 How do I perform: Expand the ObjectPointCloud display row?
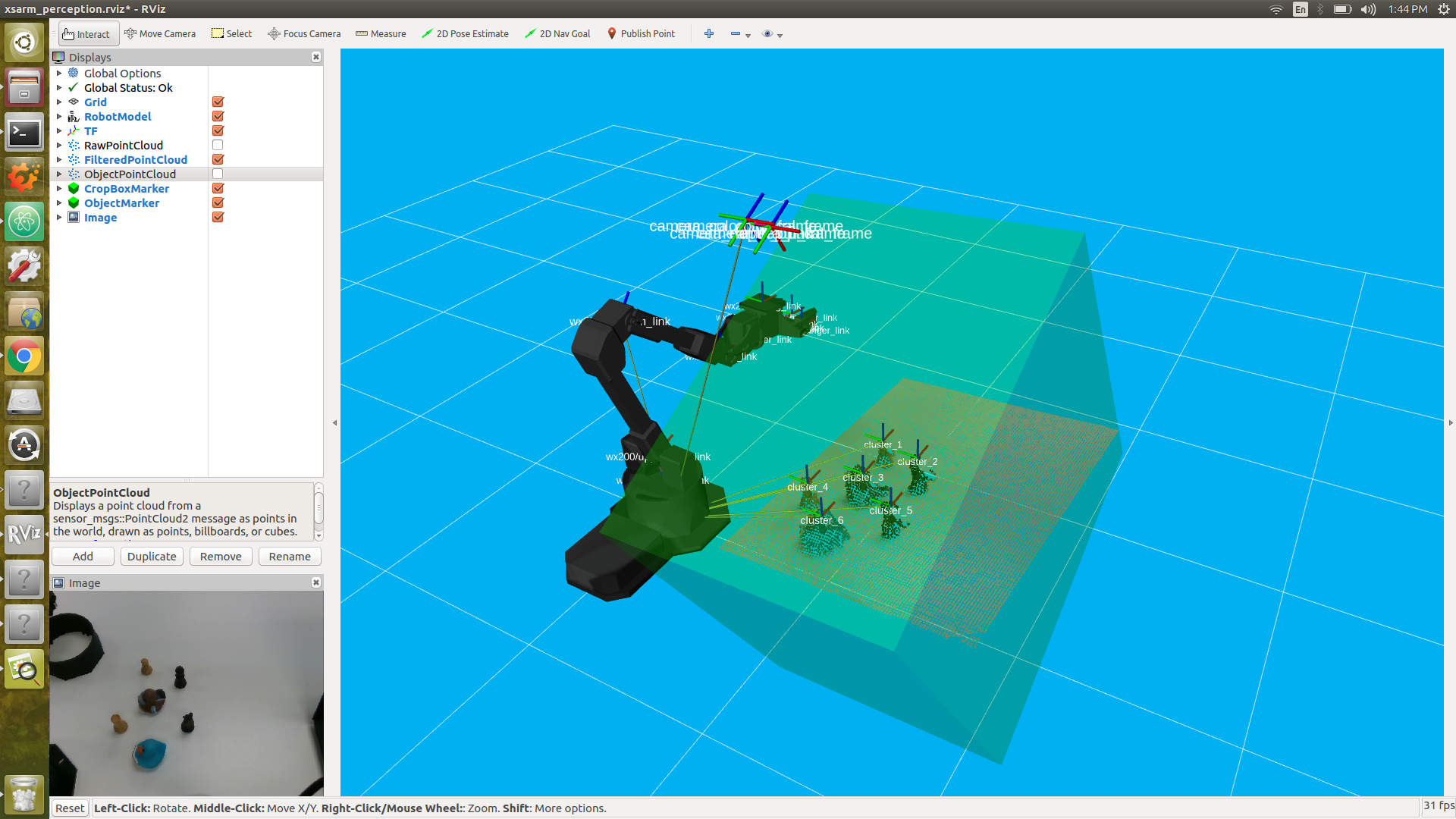pos(59,174)
